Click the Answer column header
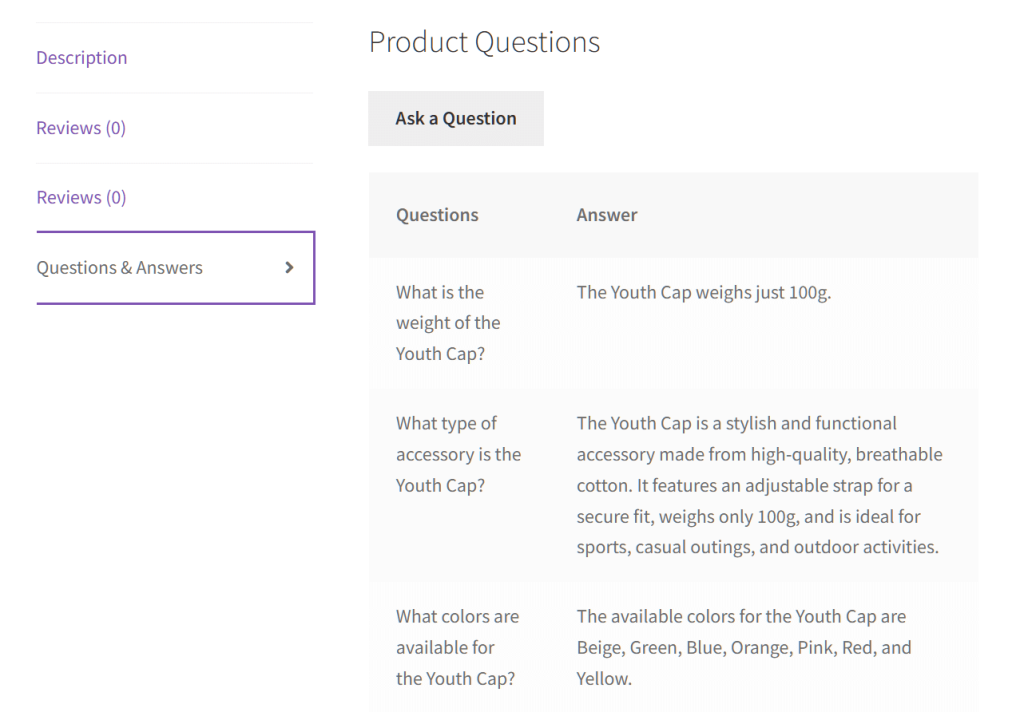1024x712 pixels. click(x=606, y=215)
